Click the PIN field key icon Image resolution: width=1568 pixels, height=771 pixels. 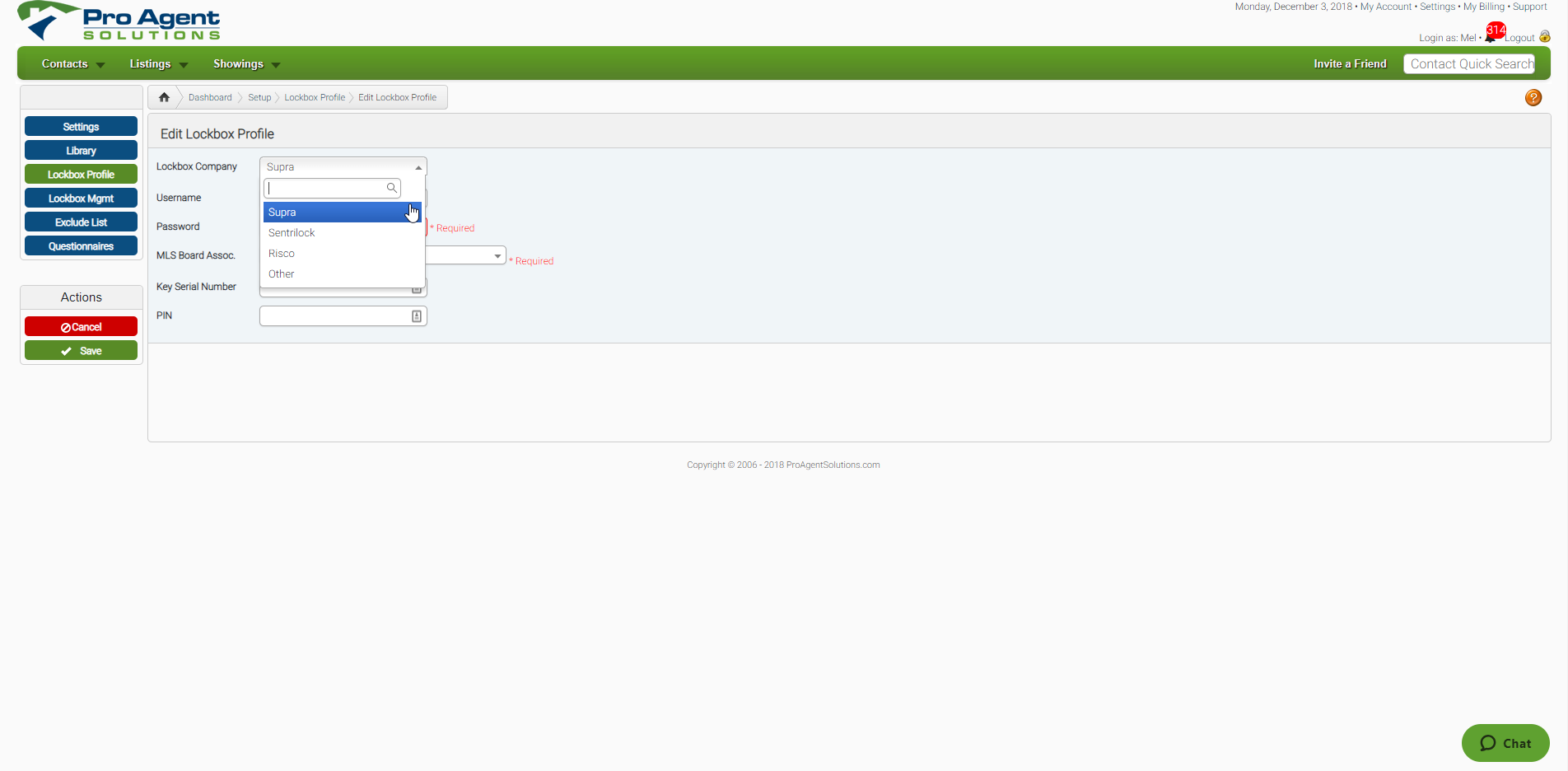[x=417, y=316]
